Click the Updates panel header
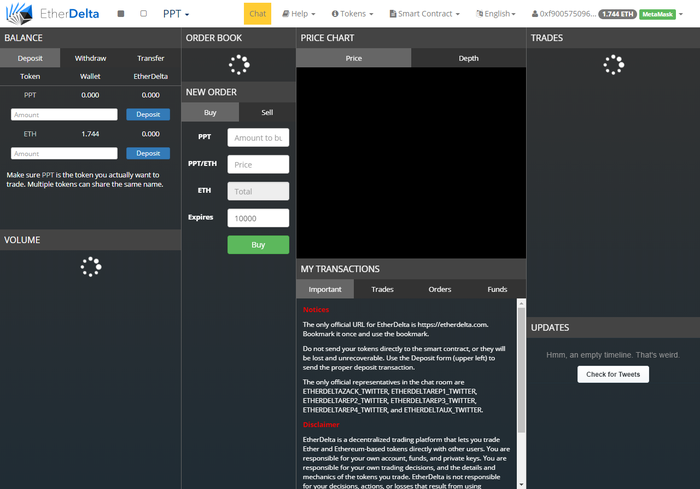This screenshot has width=700, height=489. (613, 327)
